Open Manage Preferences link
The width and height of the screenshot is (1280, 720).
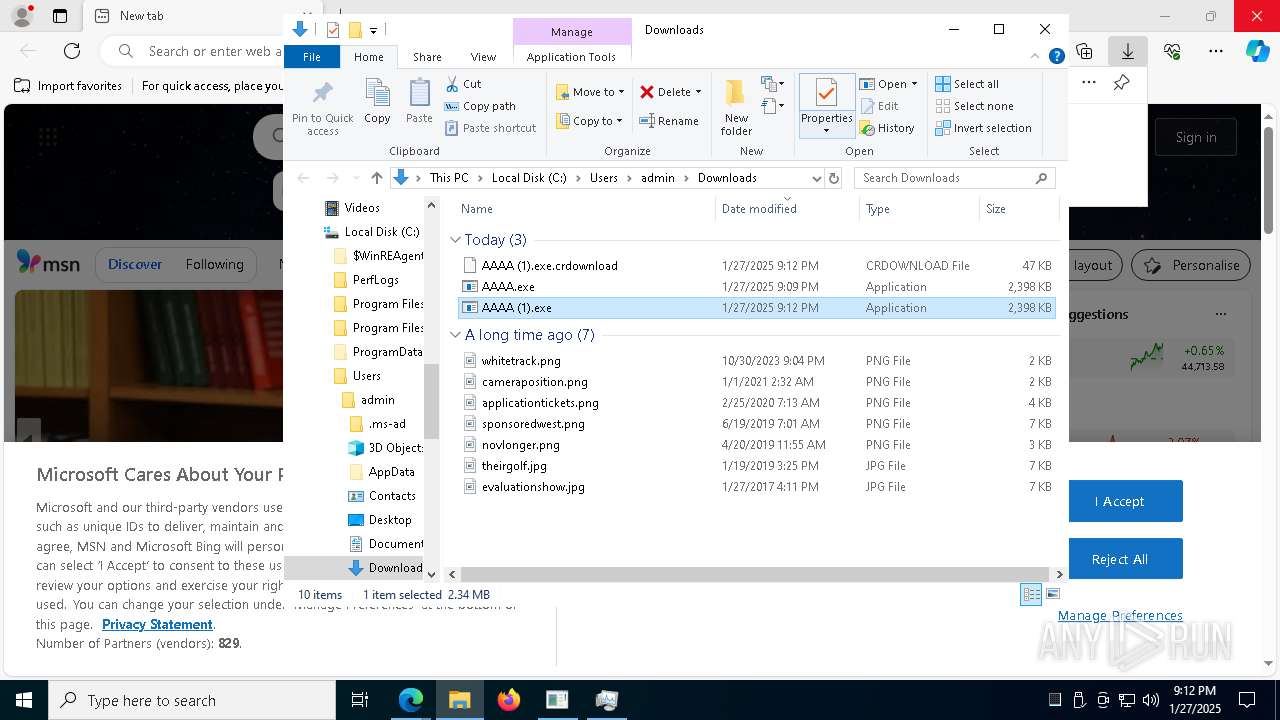[1120, 615]
